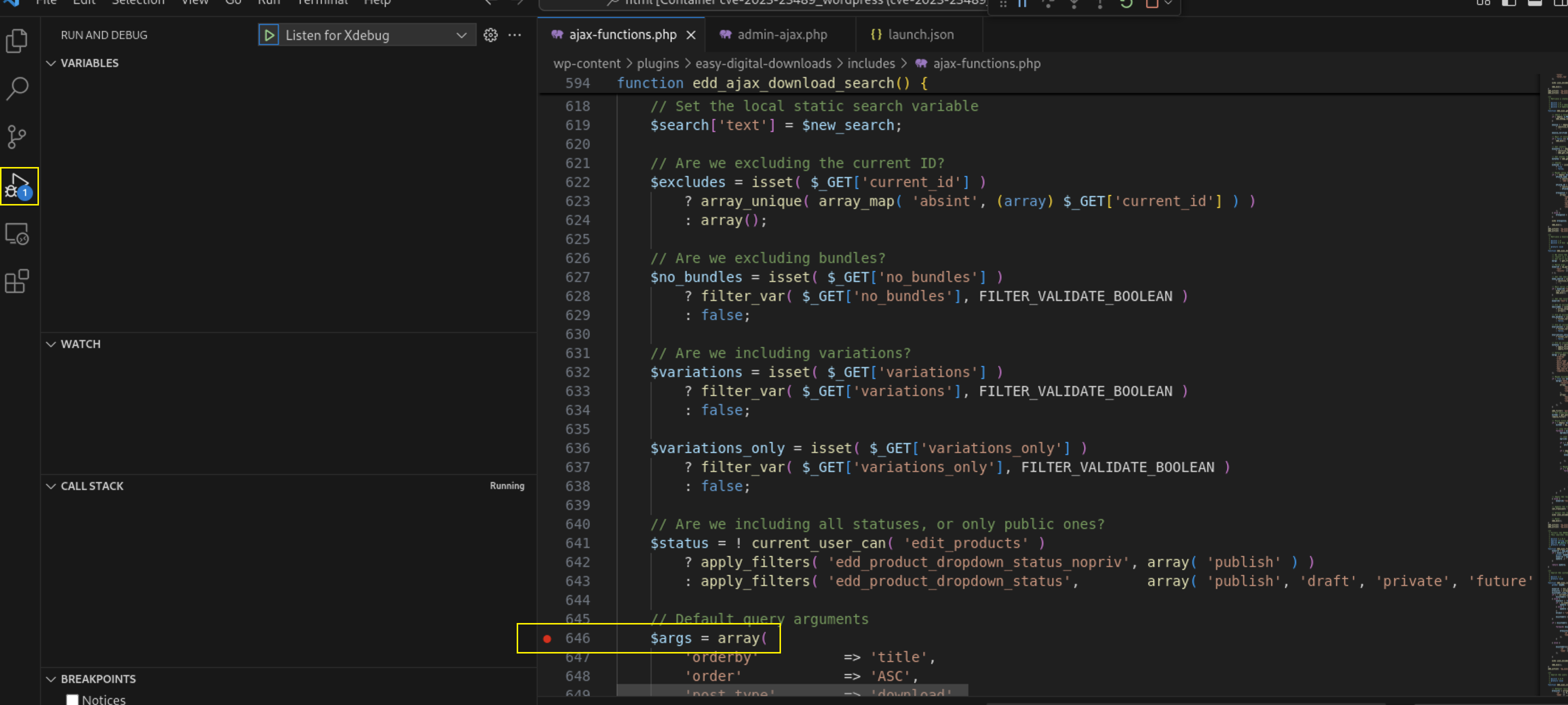Open Run and Debug more actions menu

tap(514, 35)
